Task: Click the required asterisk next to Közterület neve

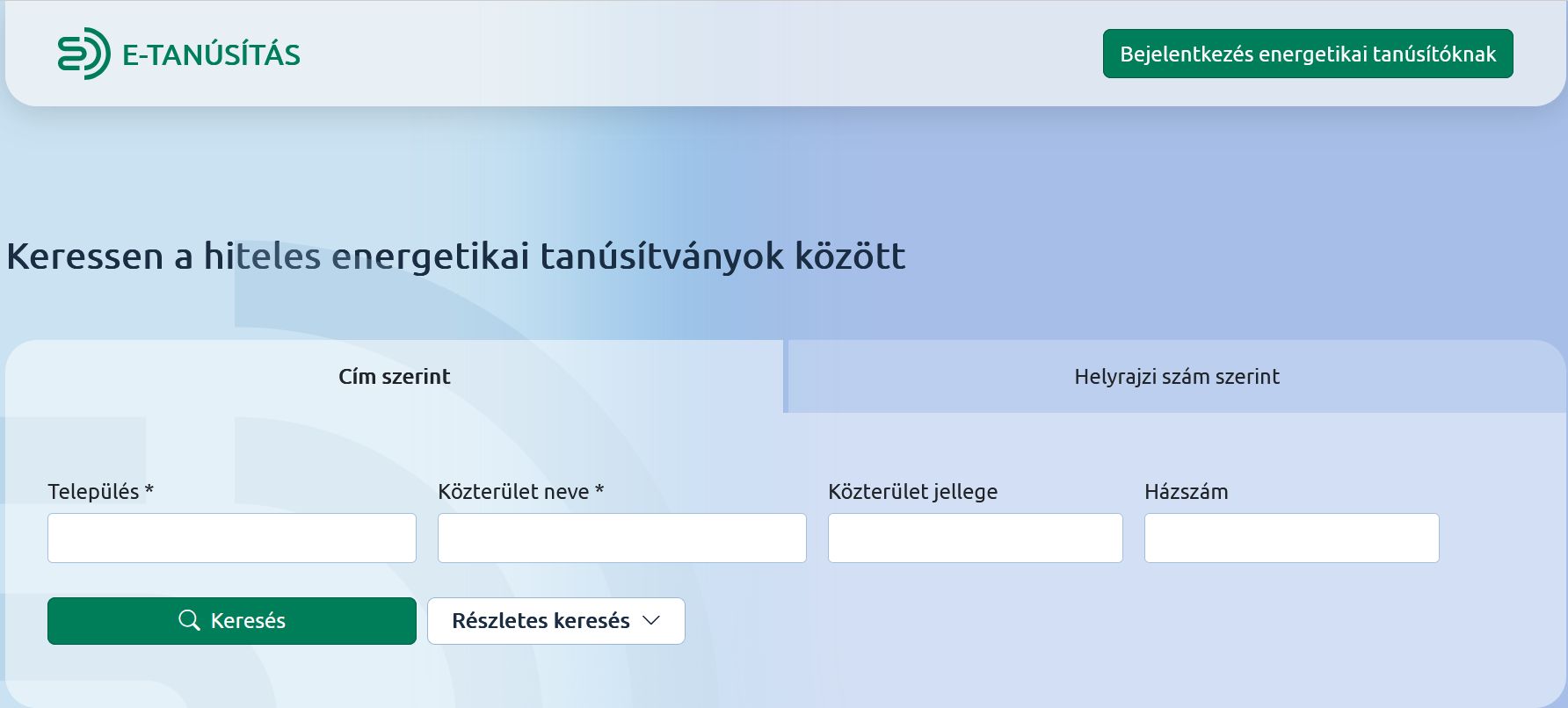Action: coord(599,490)
